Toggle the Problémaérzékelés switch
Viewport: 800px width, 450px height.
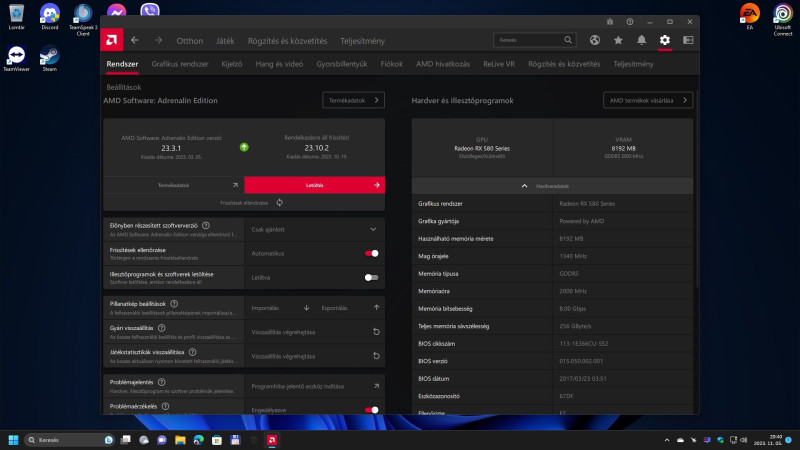click(x=371, y=410)
